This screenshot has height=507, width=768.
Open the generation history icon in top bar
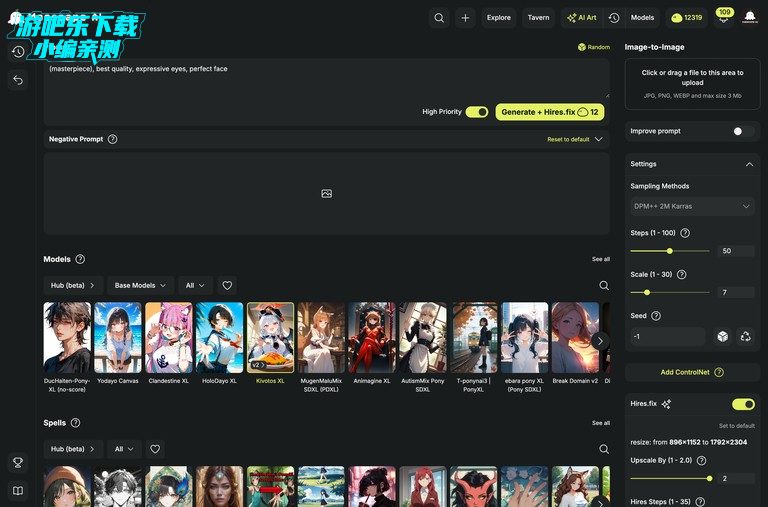[x=614, y=17]
